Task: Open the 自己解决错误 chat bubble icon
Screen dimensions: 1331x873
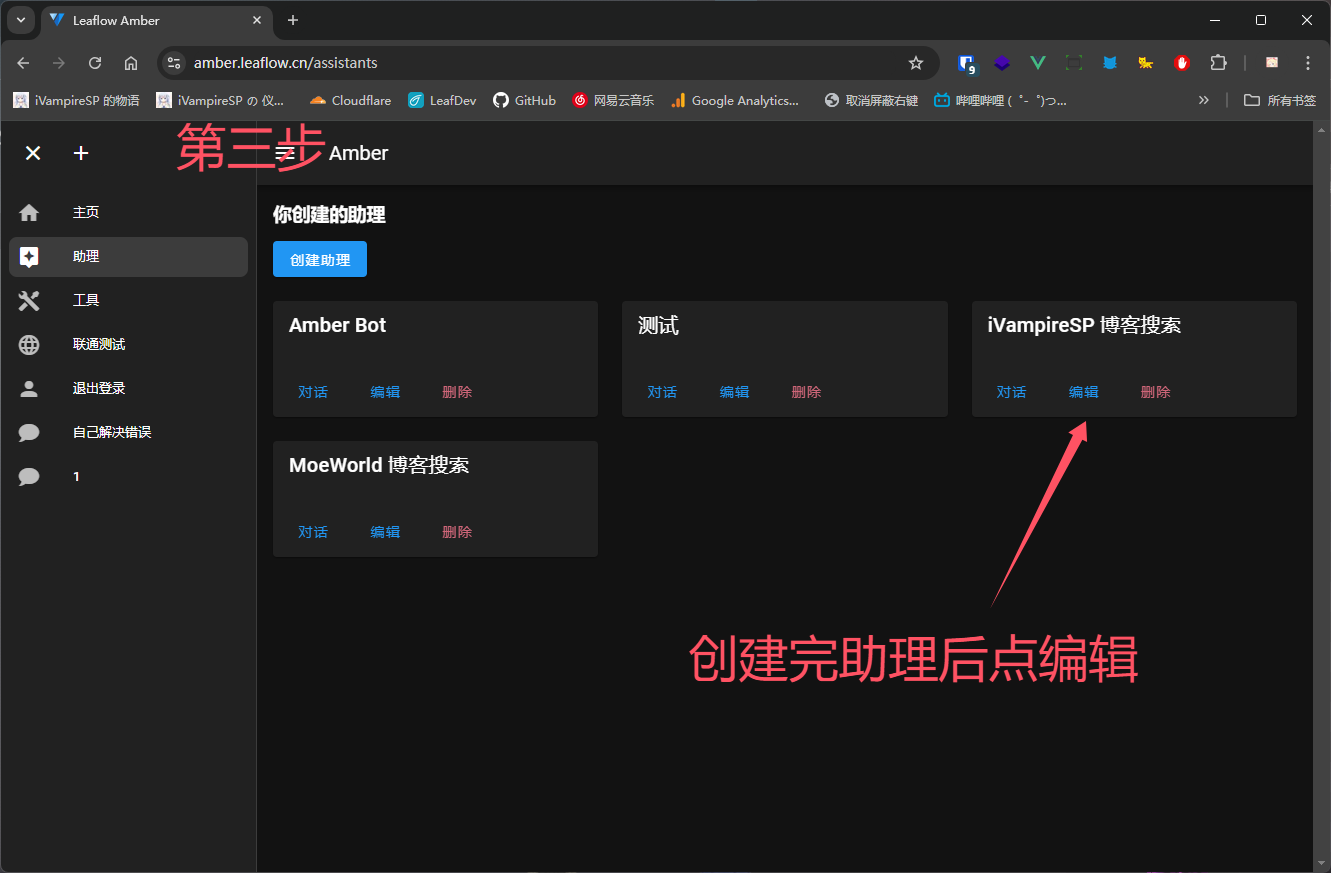Action: pyautogui.click(x=28, y=432)
